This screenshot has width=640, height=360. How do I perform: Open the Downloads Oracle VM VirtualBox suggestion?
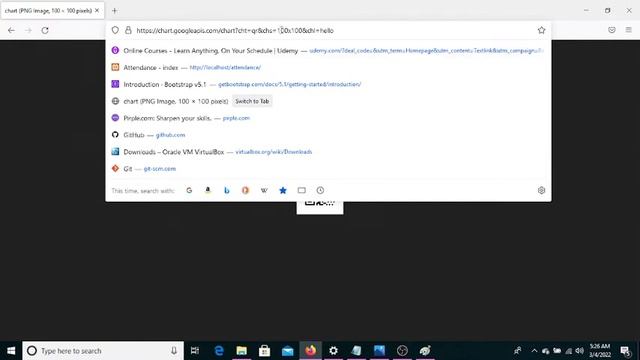(x=328, y=152)
